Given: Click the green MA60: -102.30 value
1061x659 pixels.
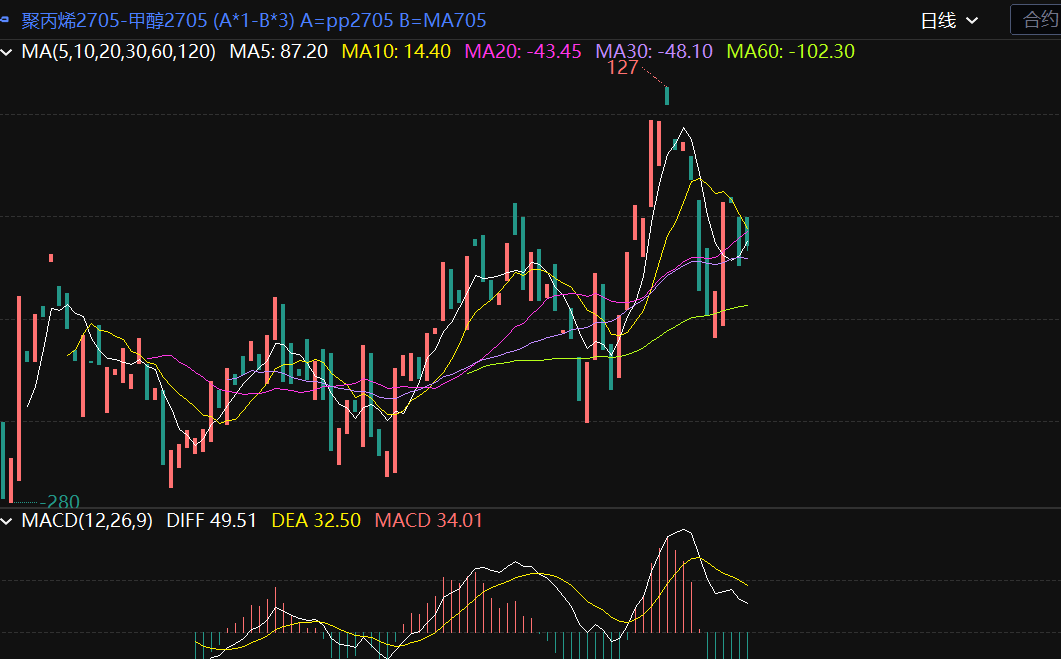Looking at the screenshot, I should click(790, 51).
